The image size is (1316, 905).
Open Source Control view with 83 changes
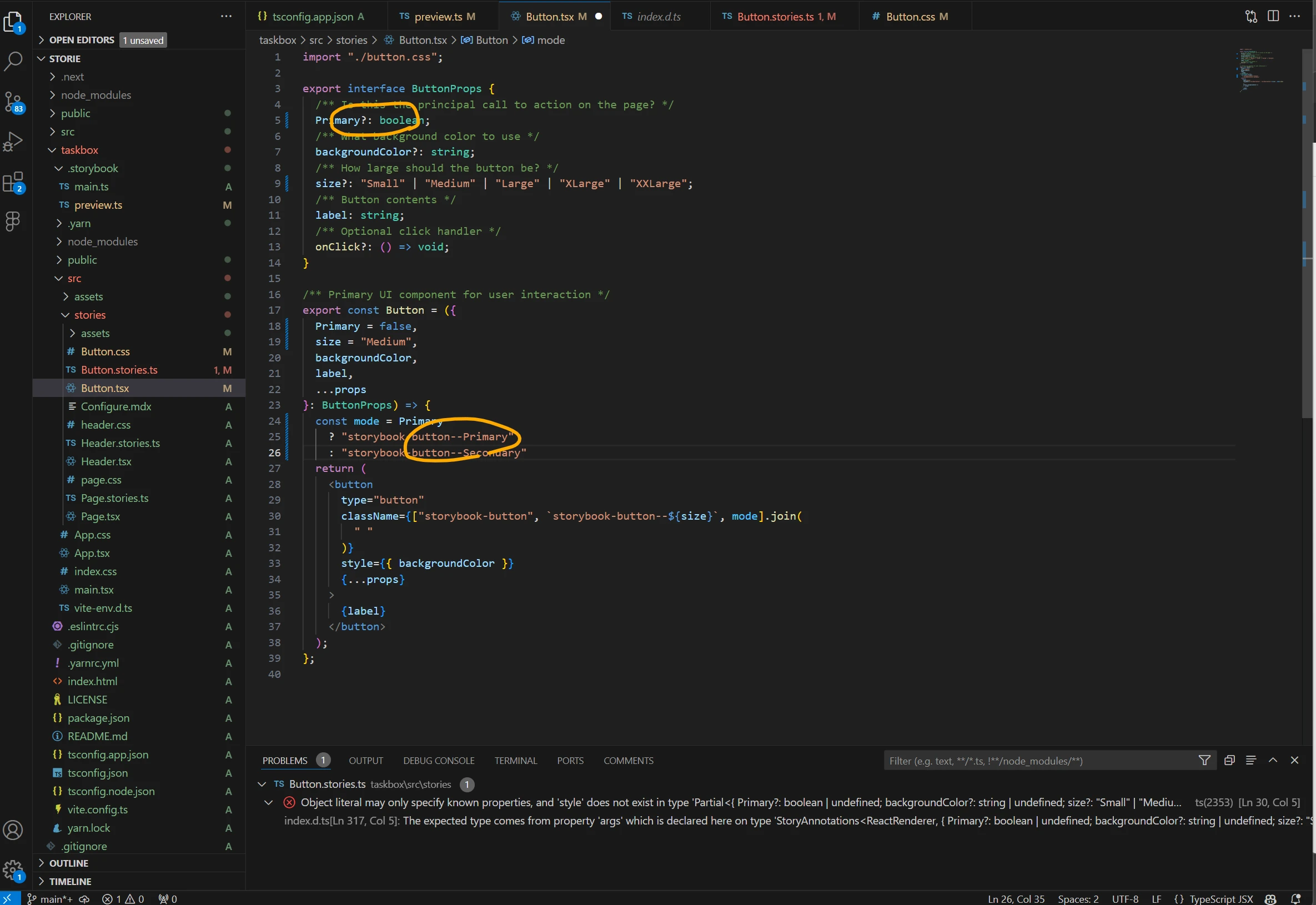click(13, 102)
